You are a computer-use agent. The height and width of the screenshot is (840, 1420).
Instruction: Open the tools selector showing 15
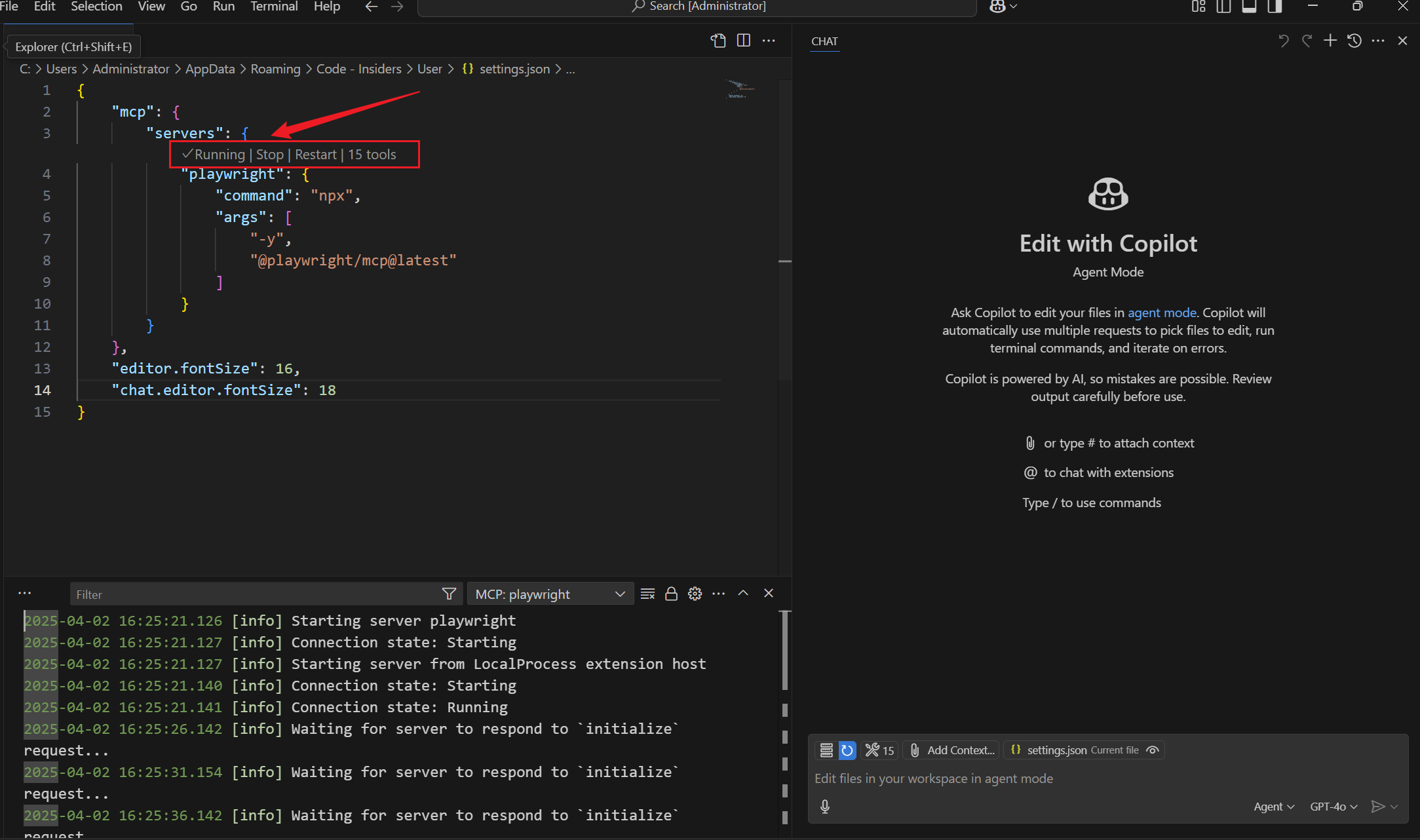click(x=879, y=750)
